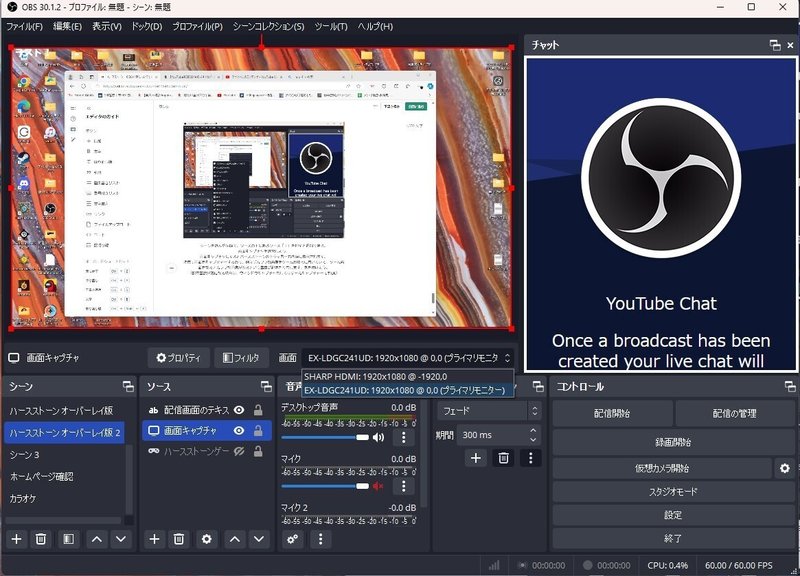800x576 pixels.
Task: Start streaming with 配信開始
Action: 612,413
